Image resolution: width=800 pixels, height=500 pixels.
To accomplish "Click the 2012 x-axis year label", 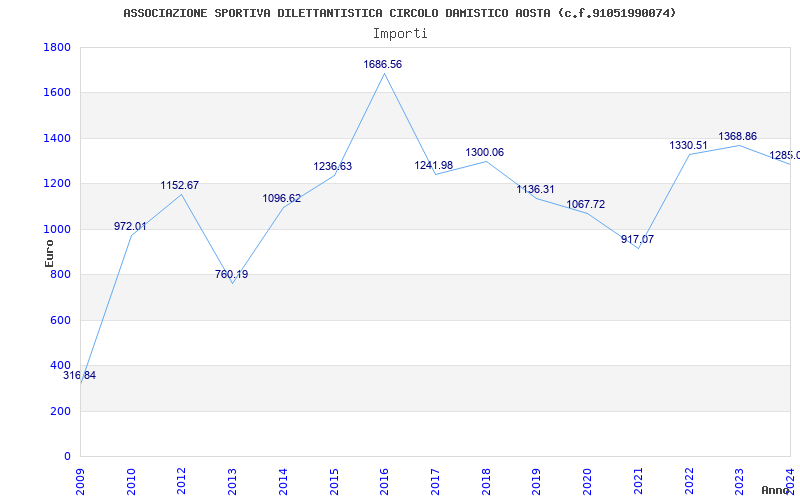I will (x=182, y=481).
